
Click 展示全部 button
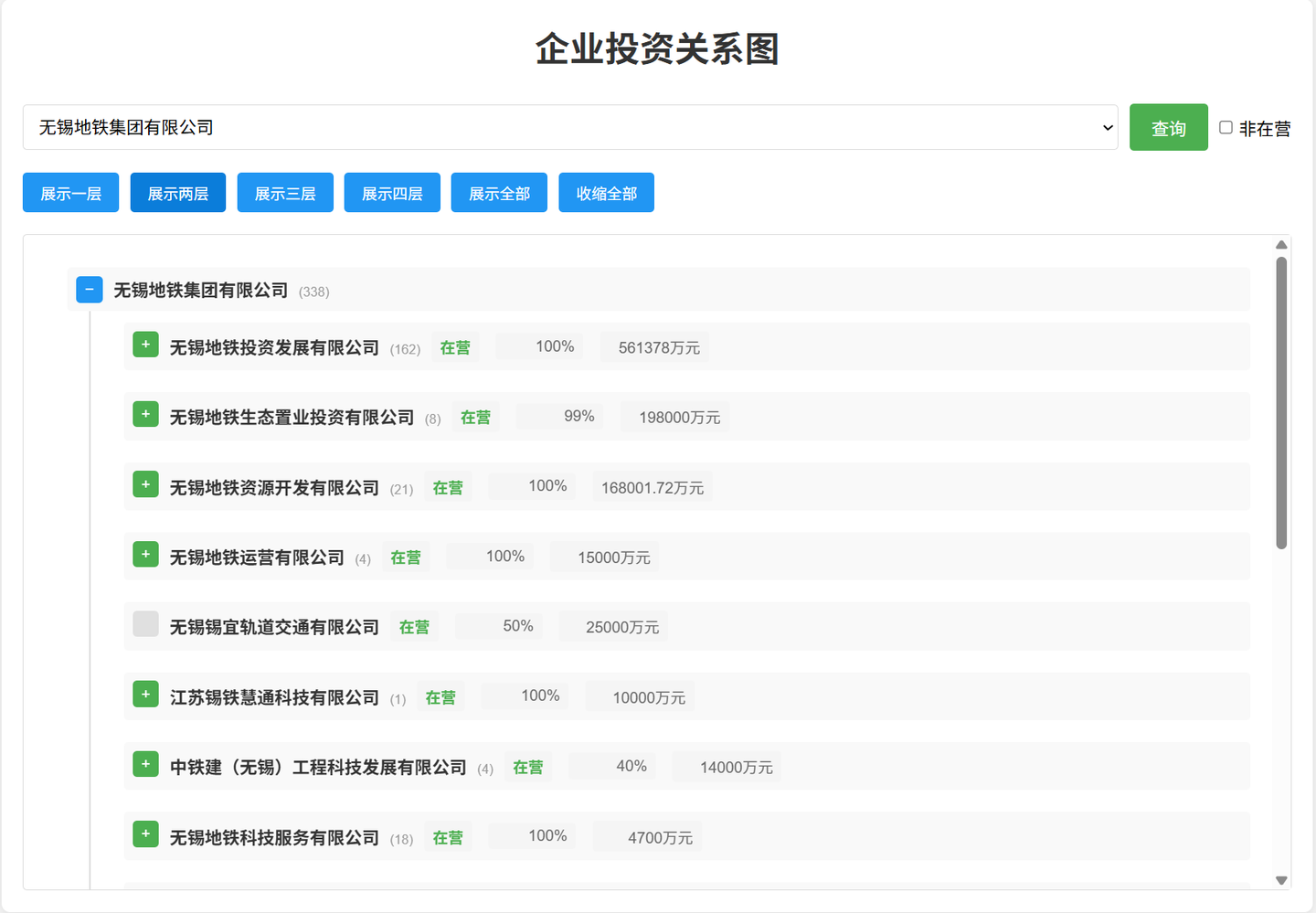pyautogui.click(x=499, y=193)
